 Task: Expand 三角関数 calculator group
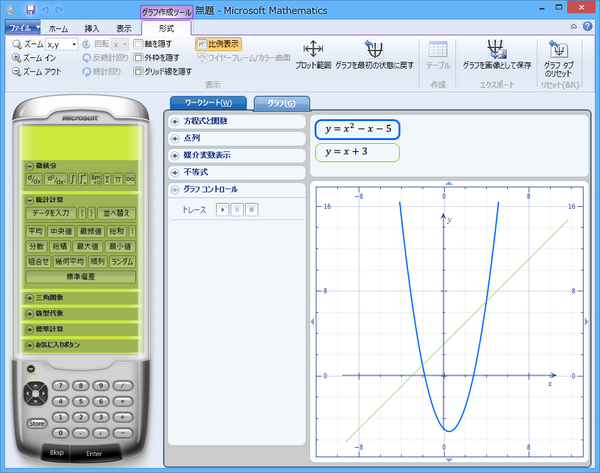pyautogui.click(x=29, y=298)
